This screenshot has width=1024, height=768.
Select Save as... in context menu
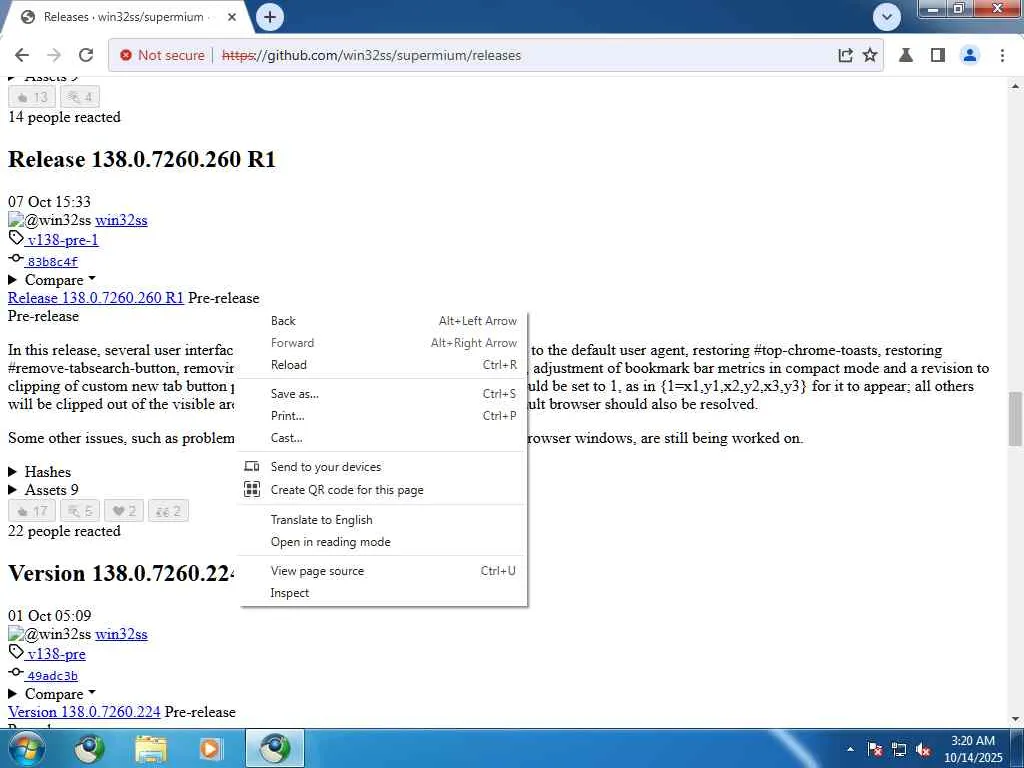(x=383, y=394)
